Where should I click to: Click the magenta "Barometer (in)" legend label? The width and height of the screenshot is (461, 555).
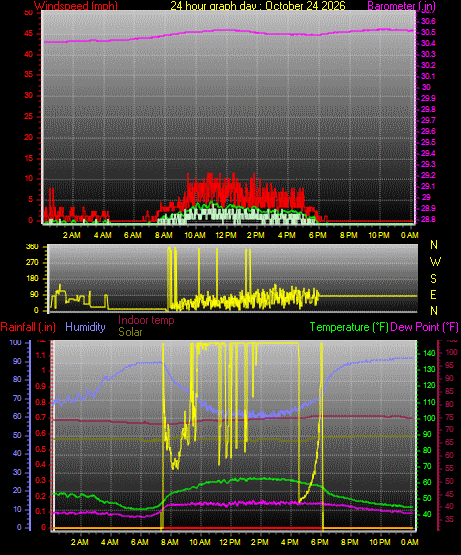(x=402, y=6)
